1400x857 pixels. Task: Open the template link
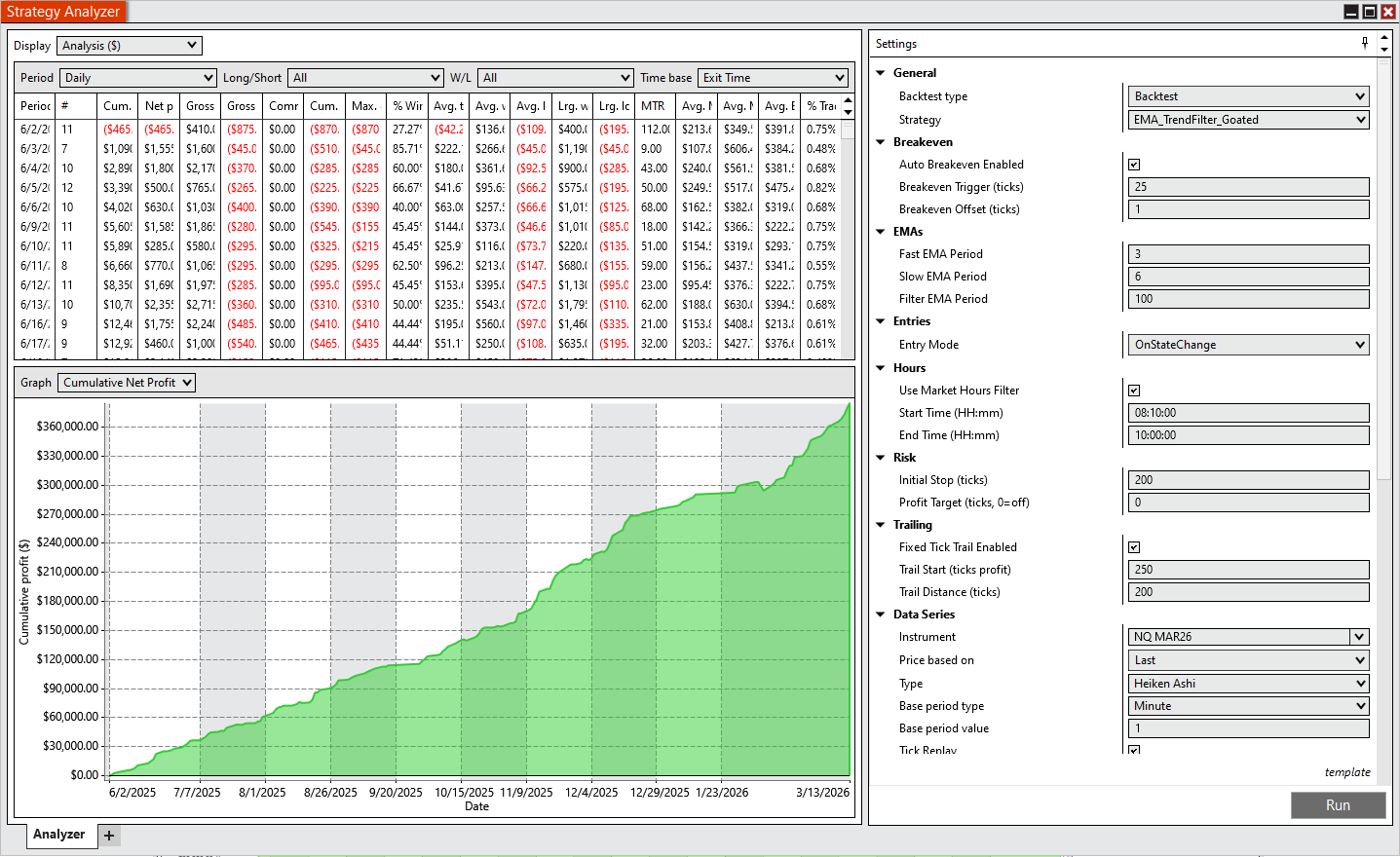tap(1346, 772)
